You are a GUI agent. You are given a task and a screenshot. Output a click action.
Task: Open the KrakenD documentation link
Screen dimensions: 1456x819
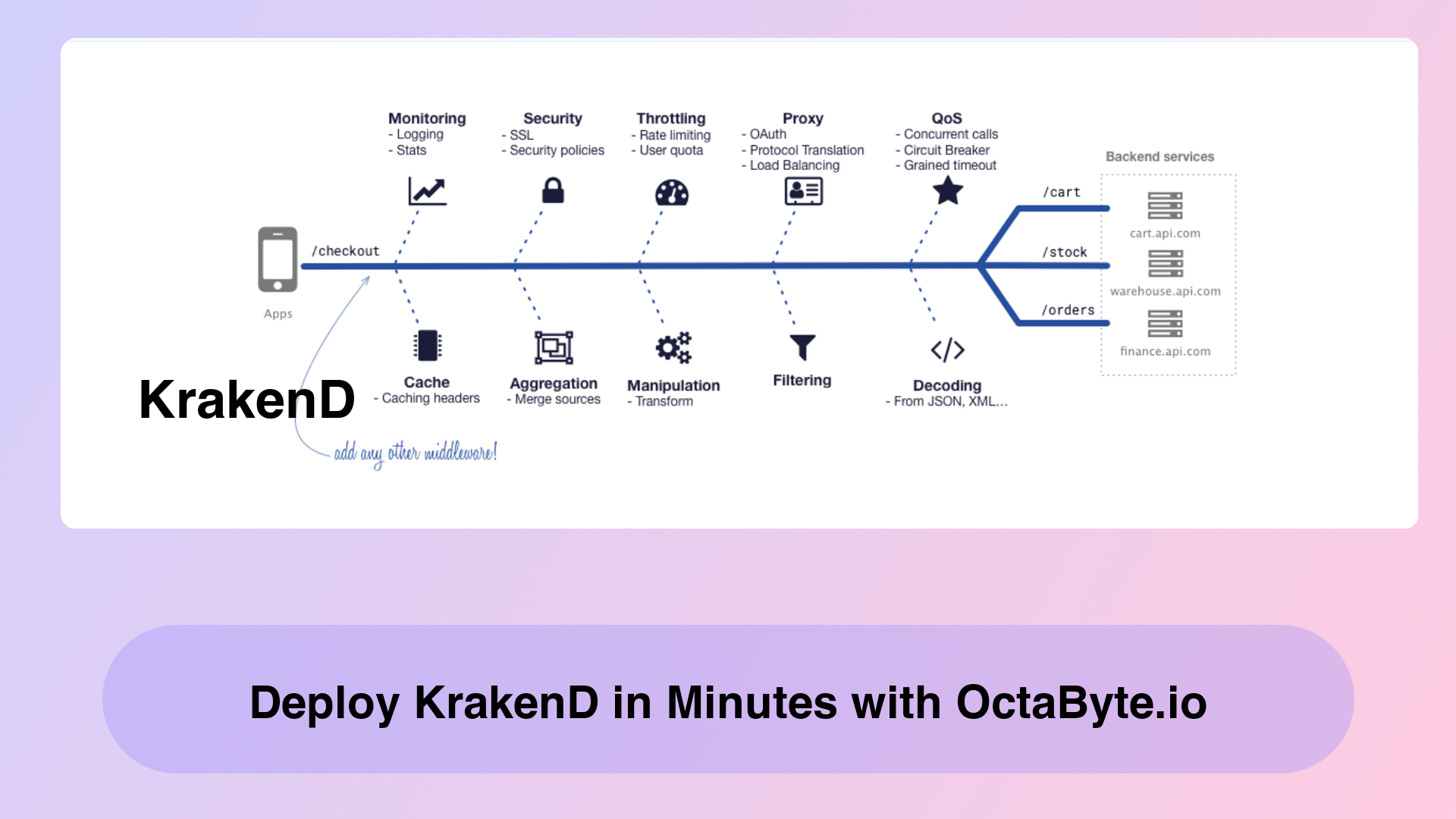[x=247, y=398]
